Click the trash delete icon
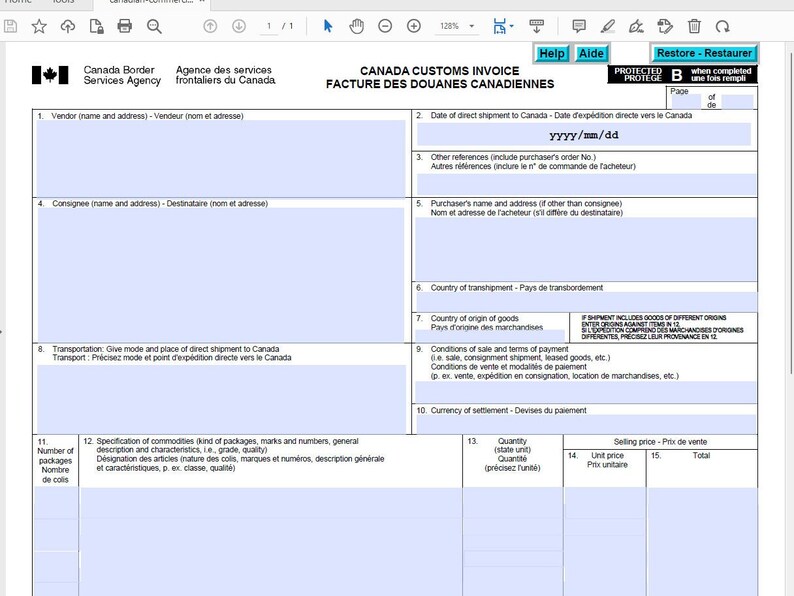Screen dimensions: 794x596 tap(694, 26)
